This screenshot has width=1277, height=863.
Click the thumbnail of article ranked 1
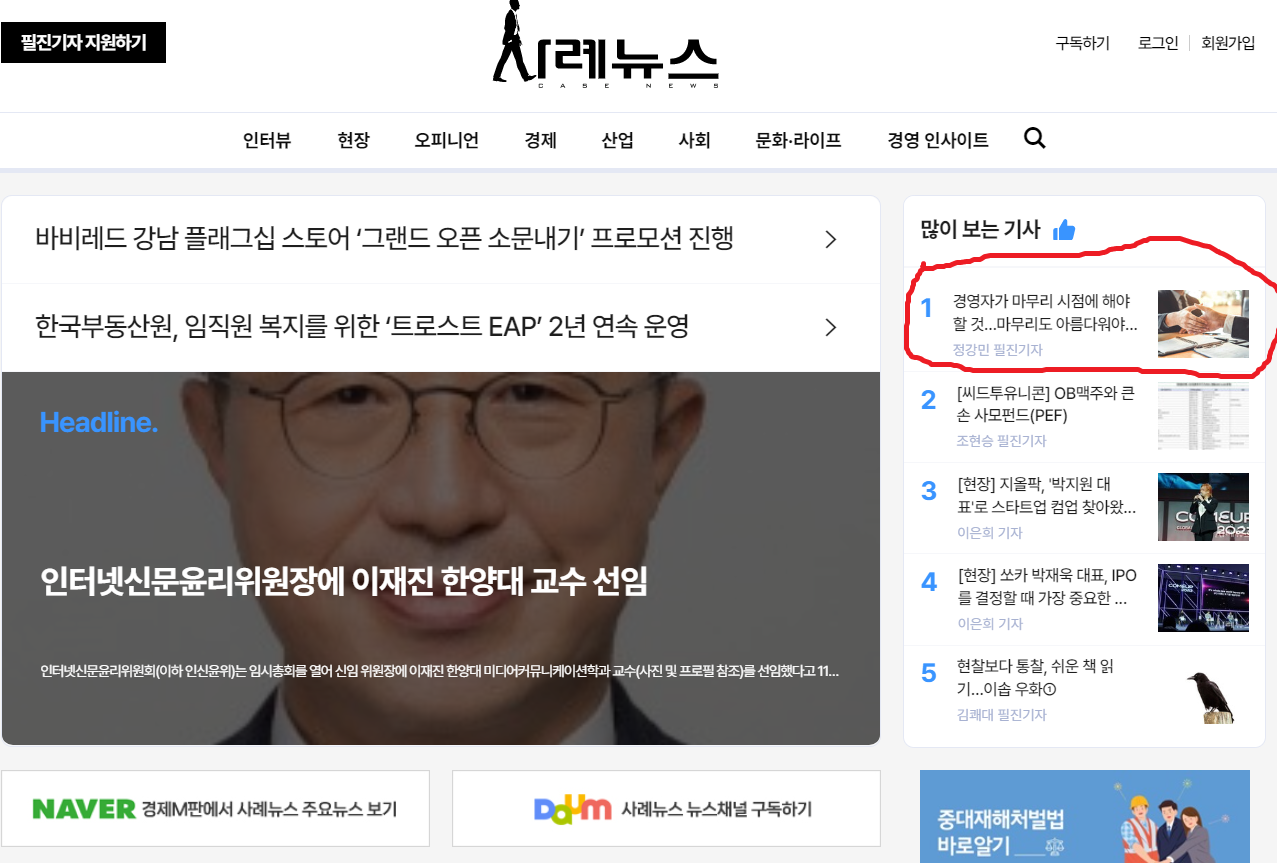[1203, 324]
